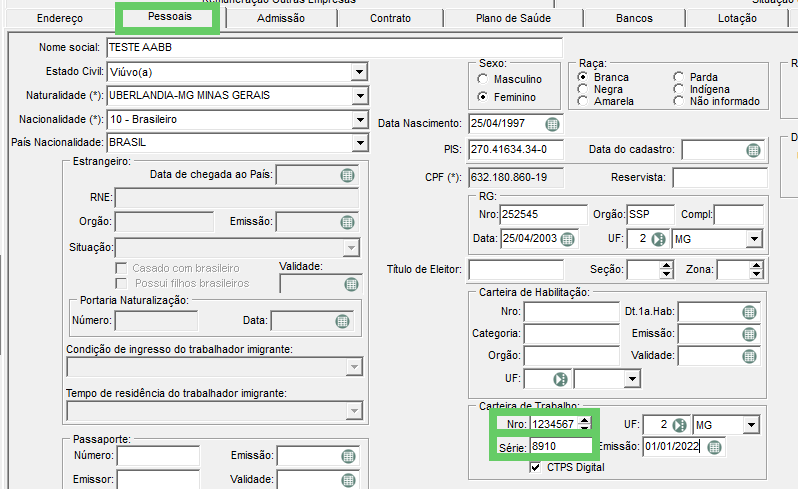This screenshot has height=489, width=798.
Task: Click the Carteira de Trabalho Nro spinner
Action: [x=585, y=423]
